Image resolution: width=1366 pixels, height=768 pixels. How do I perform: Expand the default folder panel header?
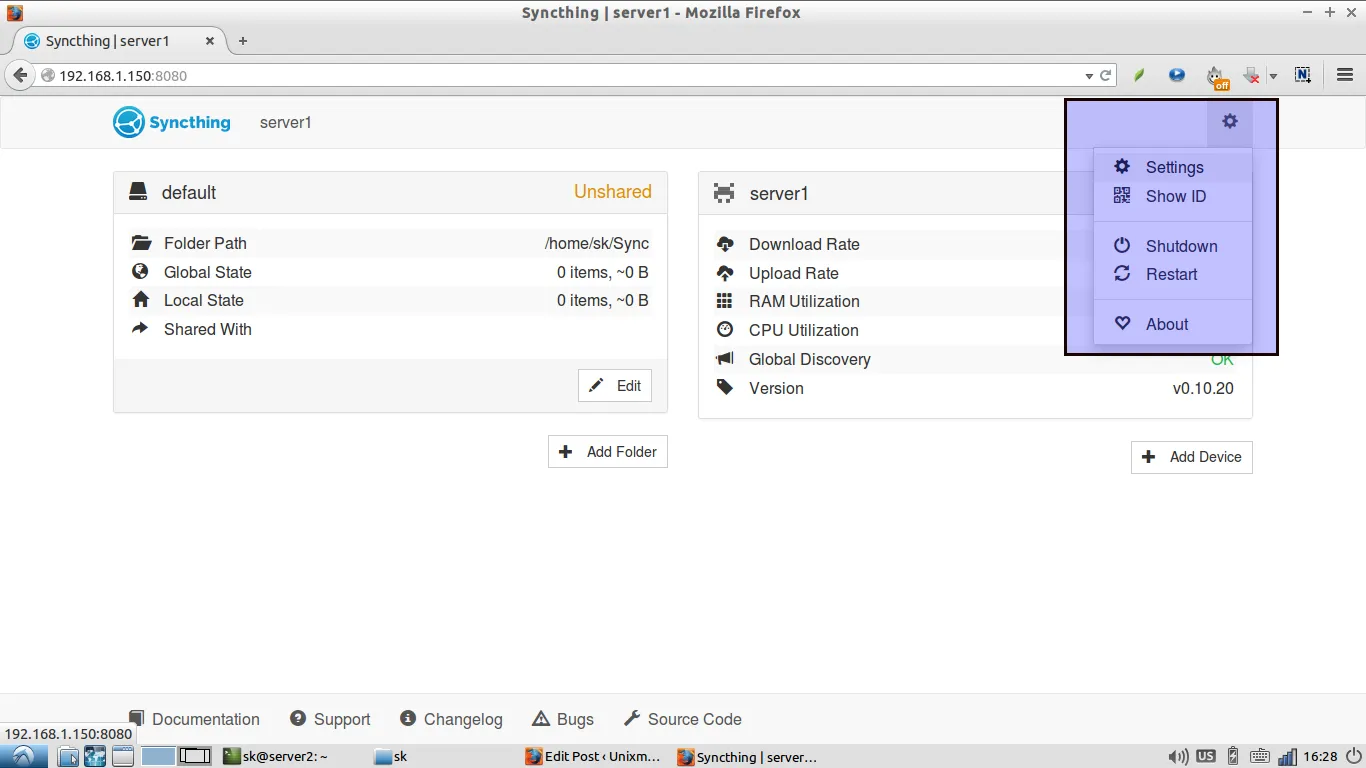(x=390, y=192)
